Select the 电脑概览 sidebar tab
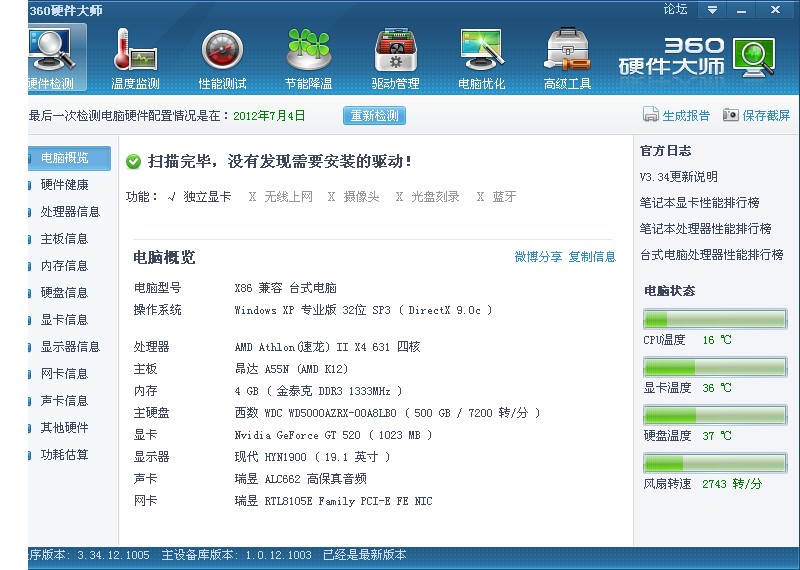This screenshot has width=800, height=570. 69,158
